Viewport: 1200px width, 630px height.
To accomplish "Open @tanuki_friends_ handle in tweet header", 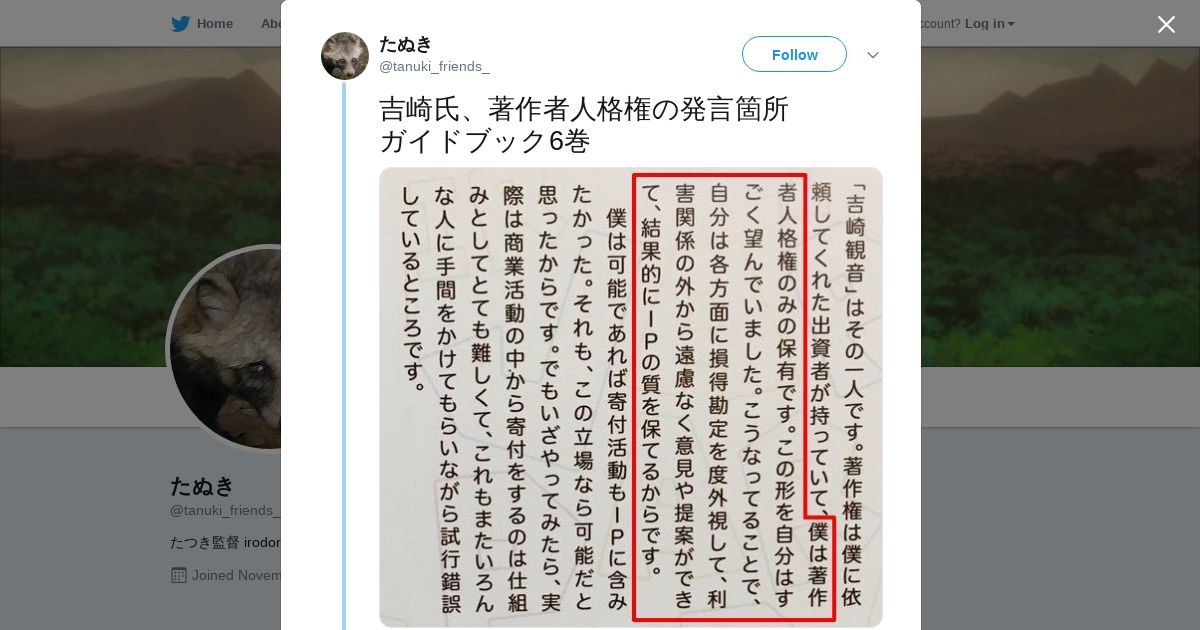I will (434, 67).
